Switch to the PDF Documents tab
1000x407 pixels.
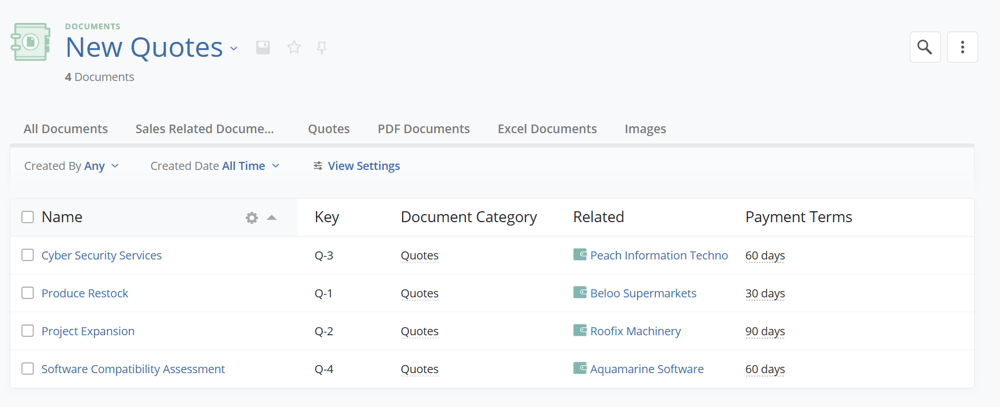pyautogui.click(x=423, y=129)
